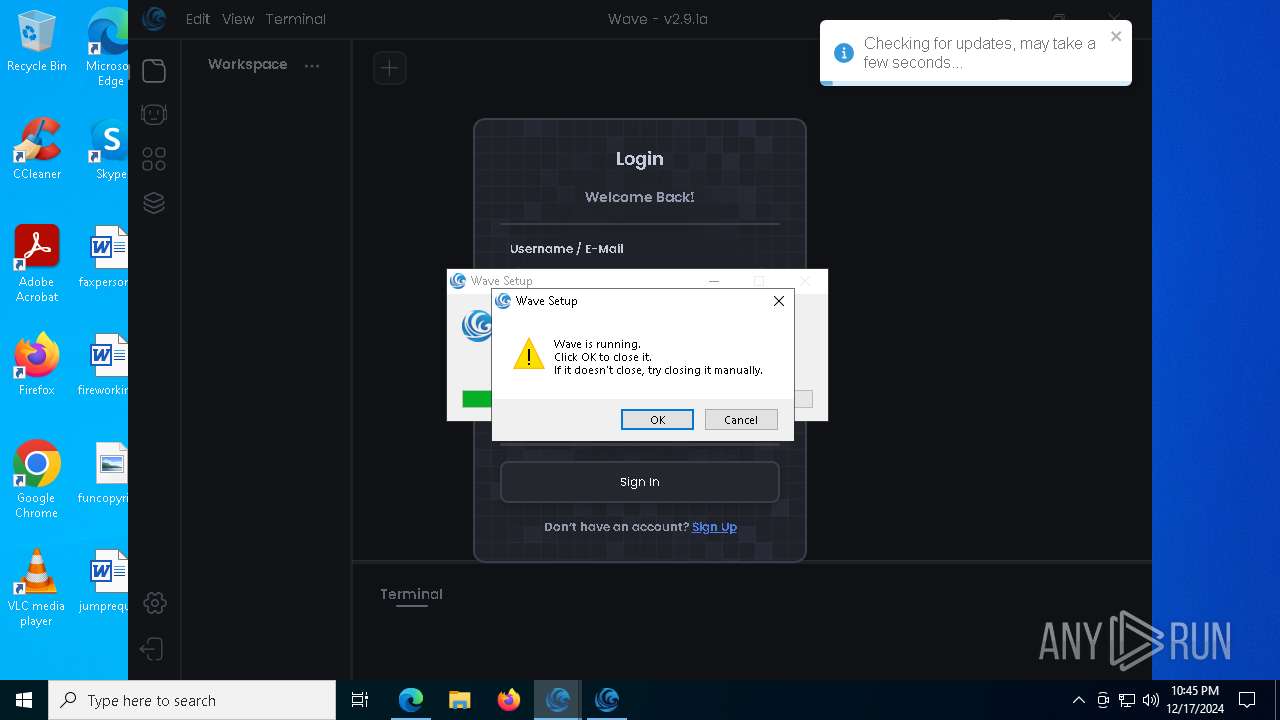Open the Windows Start menu
Viewport: 1280px width, 720px height.
pos(24,700)
